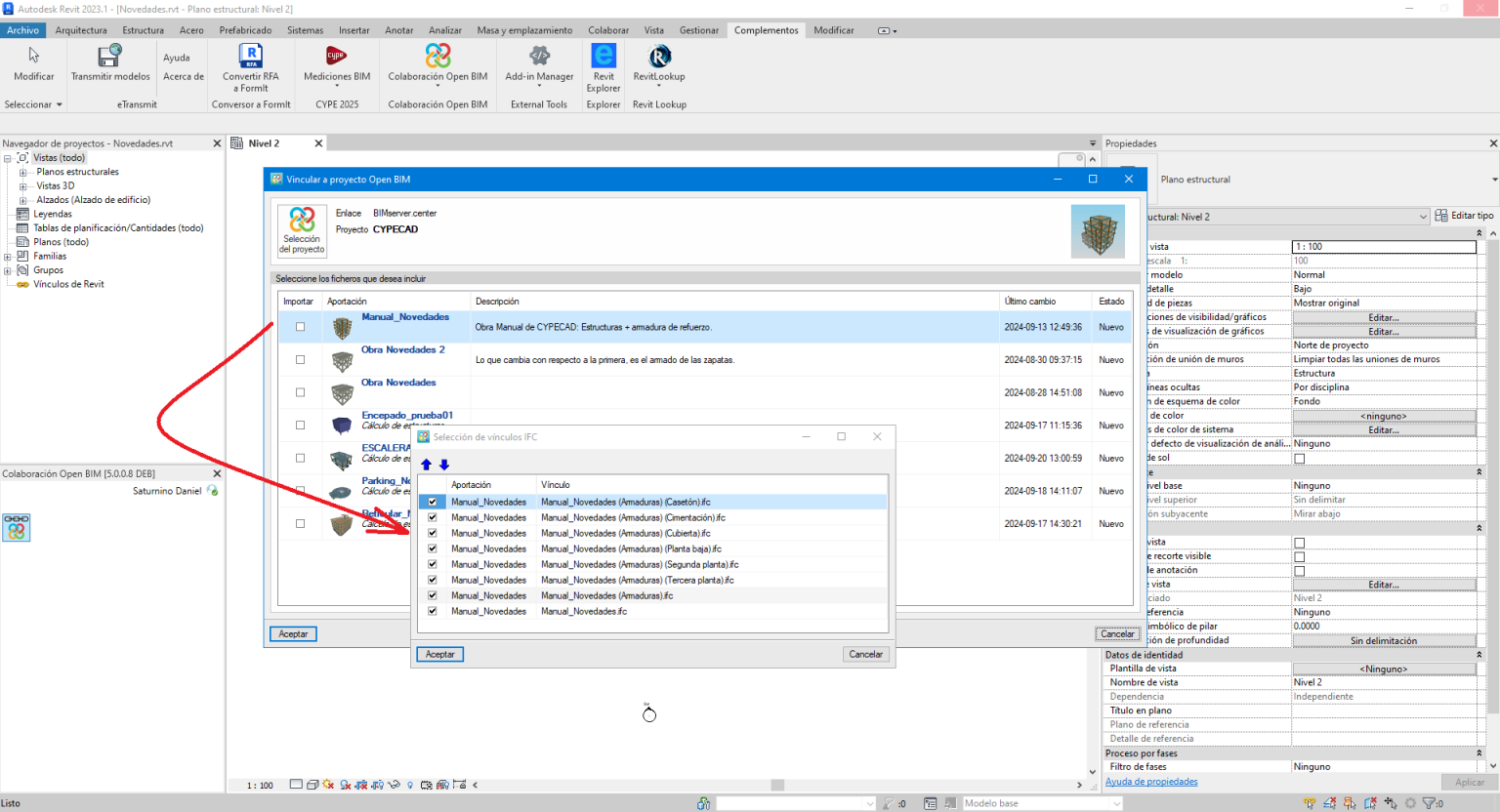Open Ayuda de propiedades link

point(1151,782)
